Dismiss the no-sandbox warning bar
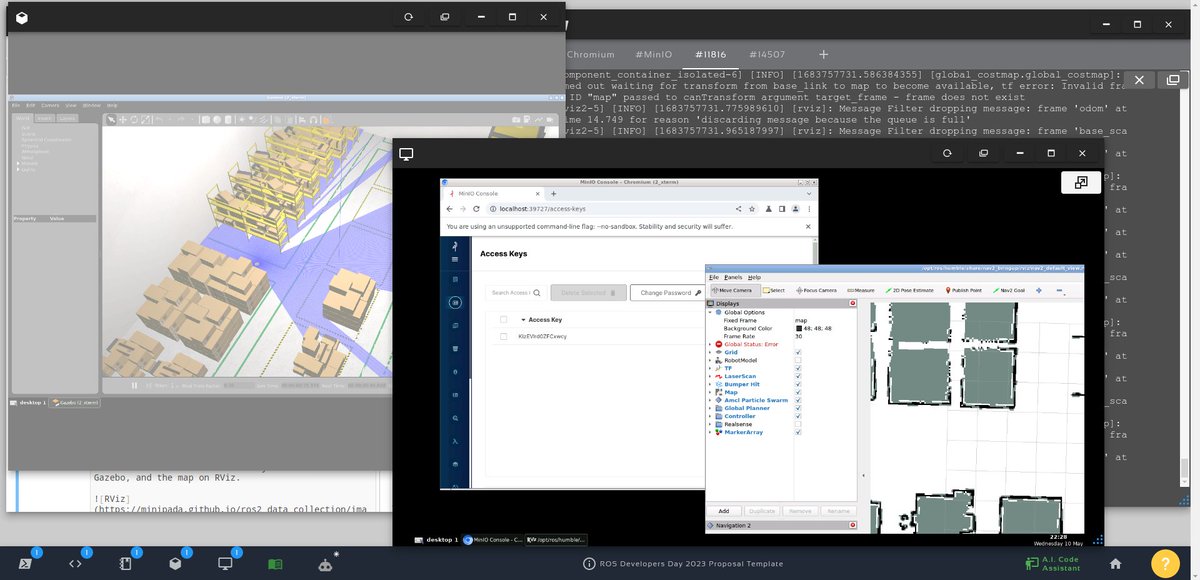 [x=807, y=226]
